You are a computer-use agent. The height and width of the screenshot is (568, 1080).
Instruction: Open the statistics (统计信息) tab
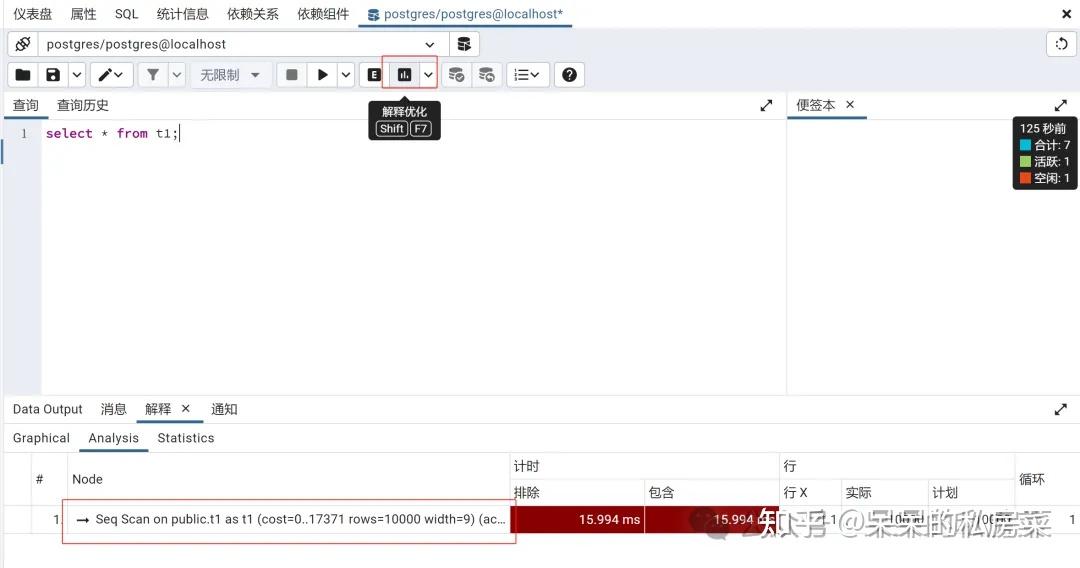pos(183,14)
